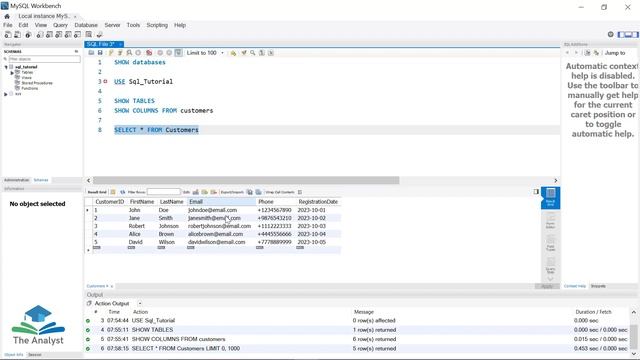The height and width of the screenshot is (360, 640).
Task: Click the create new view icon
Action: coord(58,35)
